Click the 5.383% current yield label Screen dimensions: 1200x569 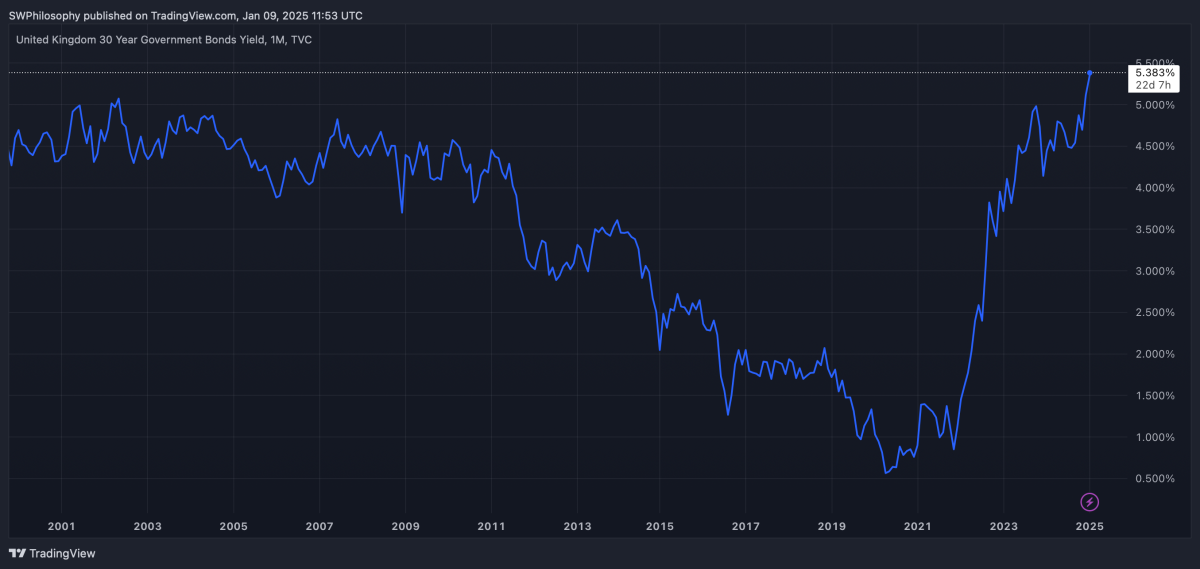coord(1158,73)
